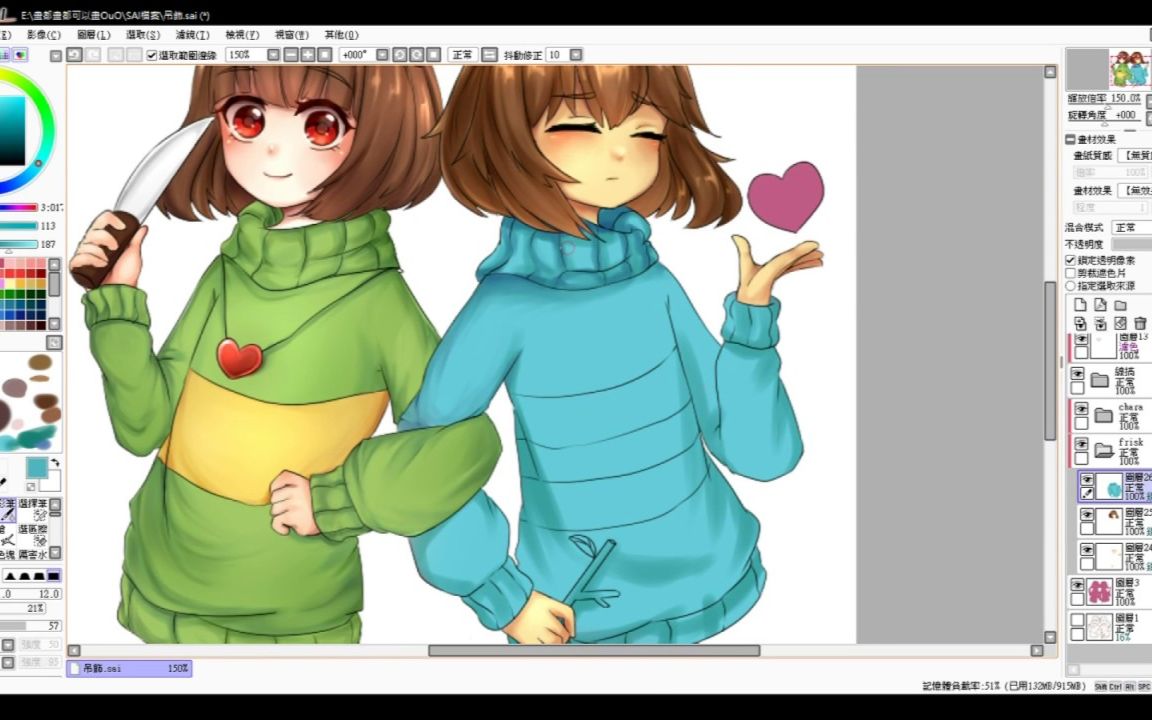Open the +000° rotation angle dropdown
The image size is (1152, 720).
coord(382,55)
